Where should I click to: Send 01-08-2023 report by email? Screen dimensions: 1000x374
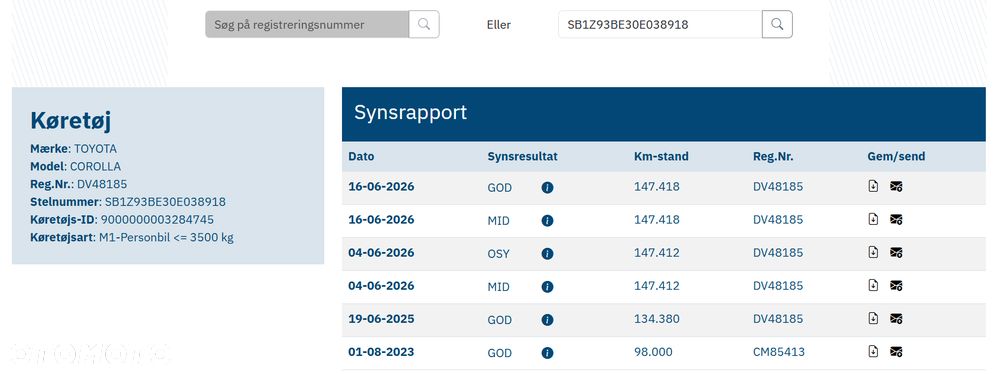(x=896, y=352)
